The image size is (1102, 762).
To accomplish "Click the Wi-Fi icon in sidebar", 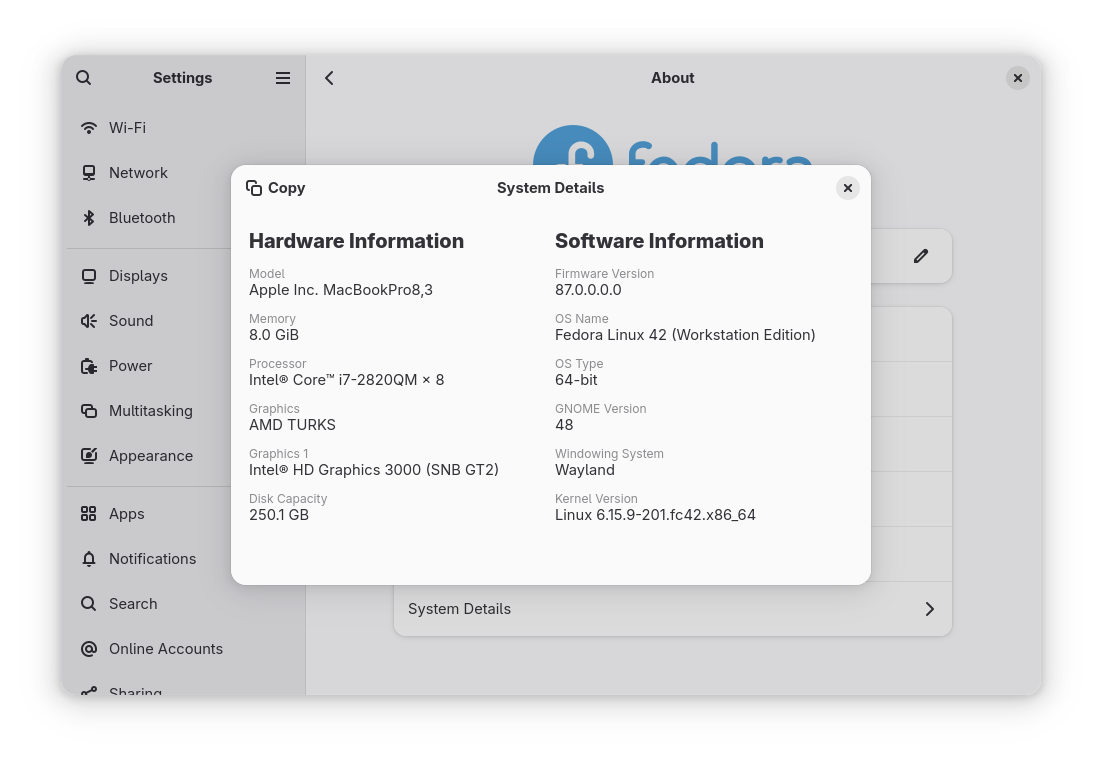I will (89, 128).
